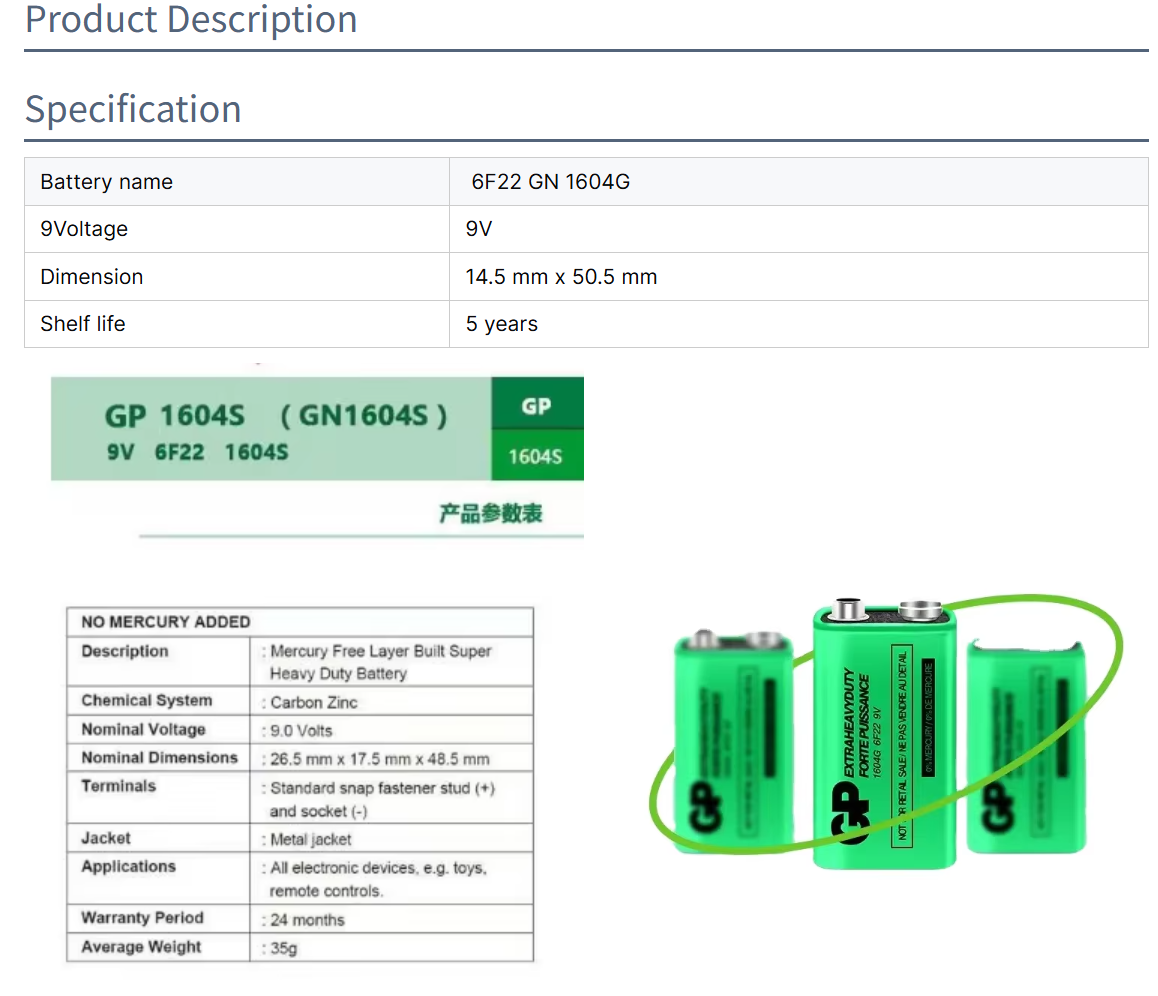Click Mercury Free Layer Built Super text
Image resolution: width=1158 pixels, height=996 pixels.
click(380, 651)
